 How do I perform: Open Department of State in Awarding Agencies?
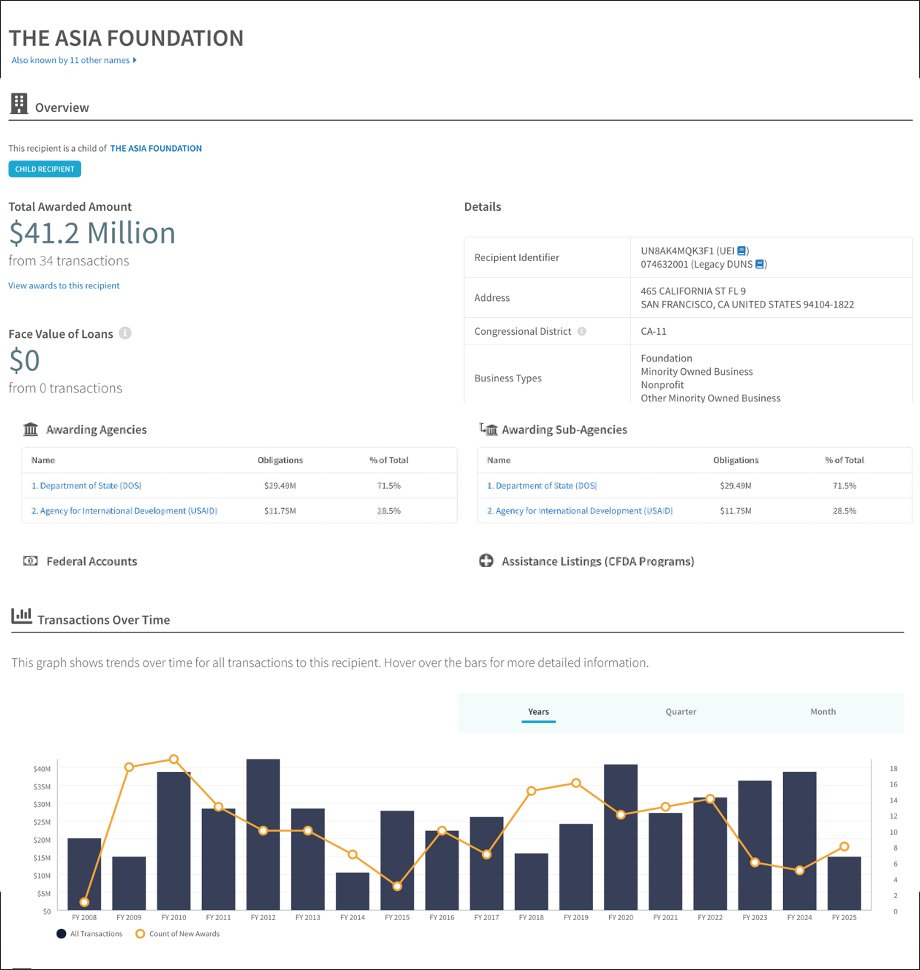pyautogui.click(x=87, y=486)
